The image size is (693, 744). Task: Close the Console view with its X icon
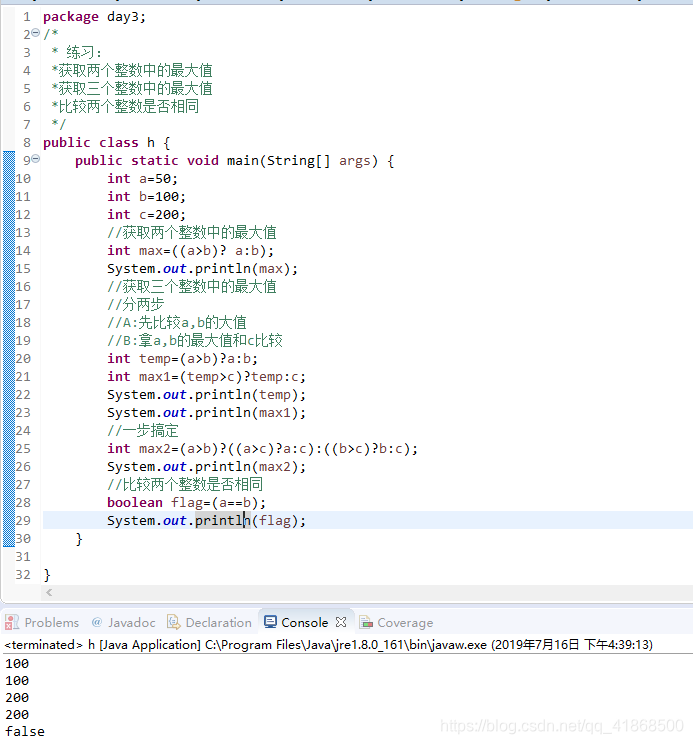coord(341,622)
